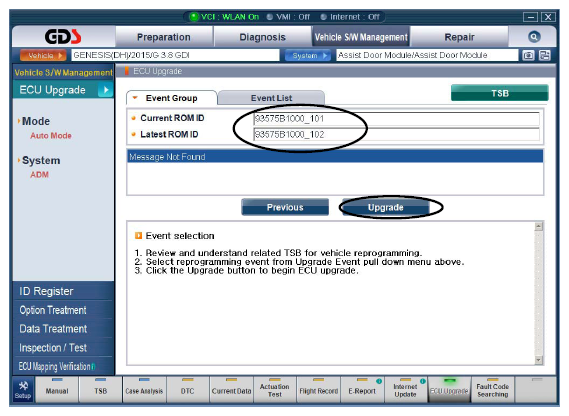Open the Flight Record tool
This screenshot has width=569, height=416.
319,390
